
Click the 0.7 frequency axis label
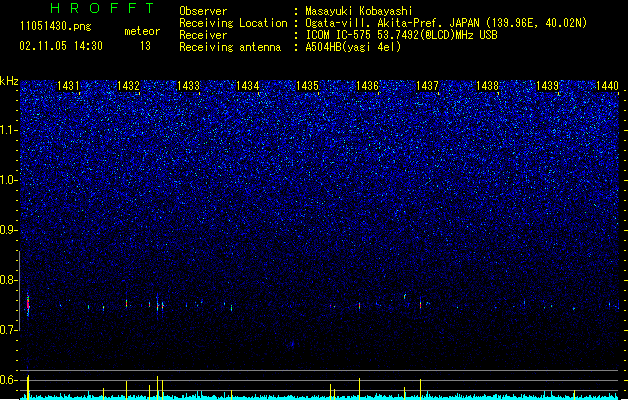click(9, 330)
